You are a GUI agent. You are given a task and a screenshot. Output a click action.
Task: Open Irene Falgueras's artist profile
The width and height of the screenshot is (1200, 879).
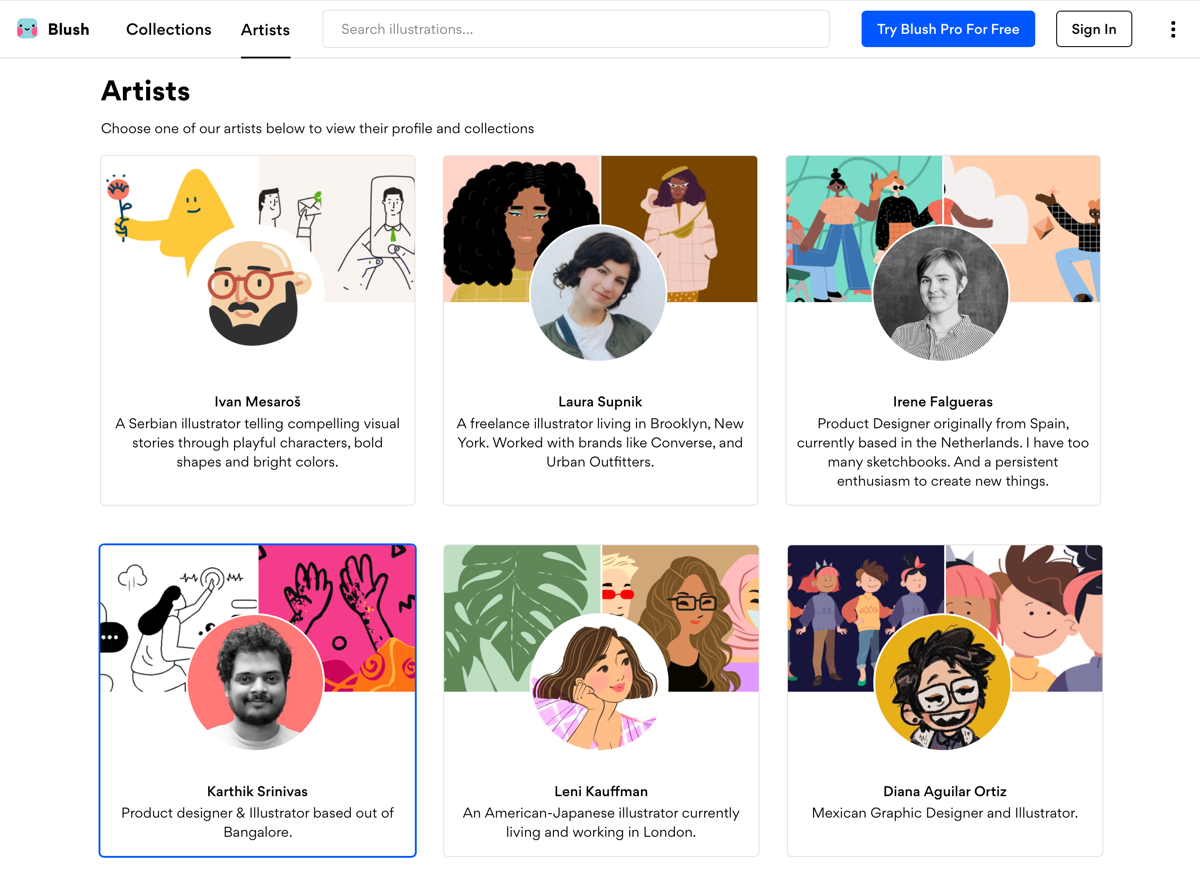tap(943, 401)
